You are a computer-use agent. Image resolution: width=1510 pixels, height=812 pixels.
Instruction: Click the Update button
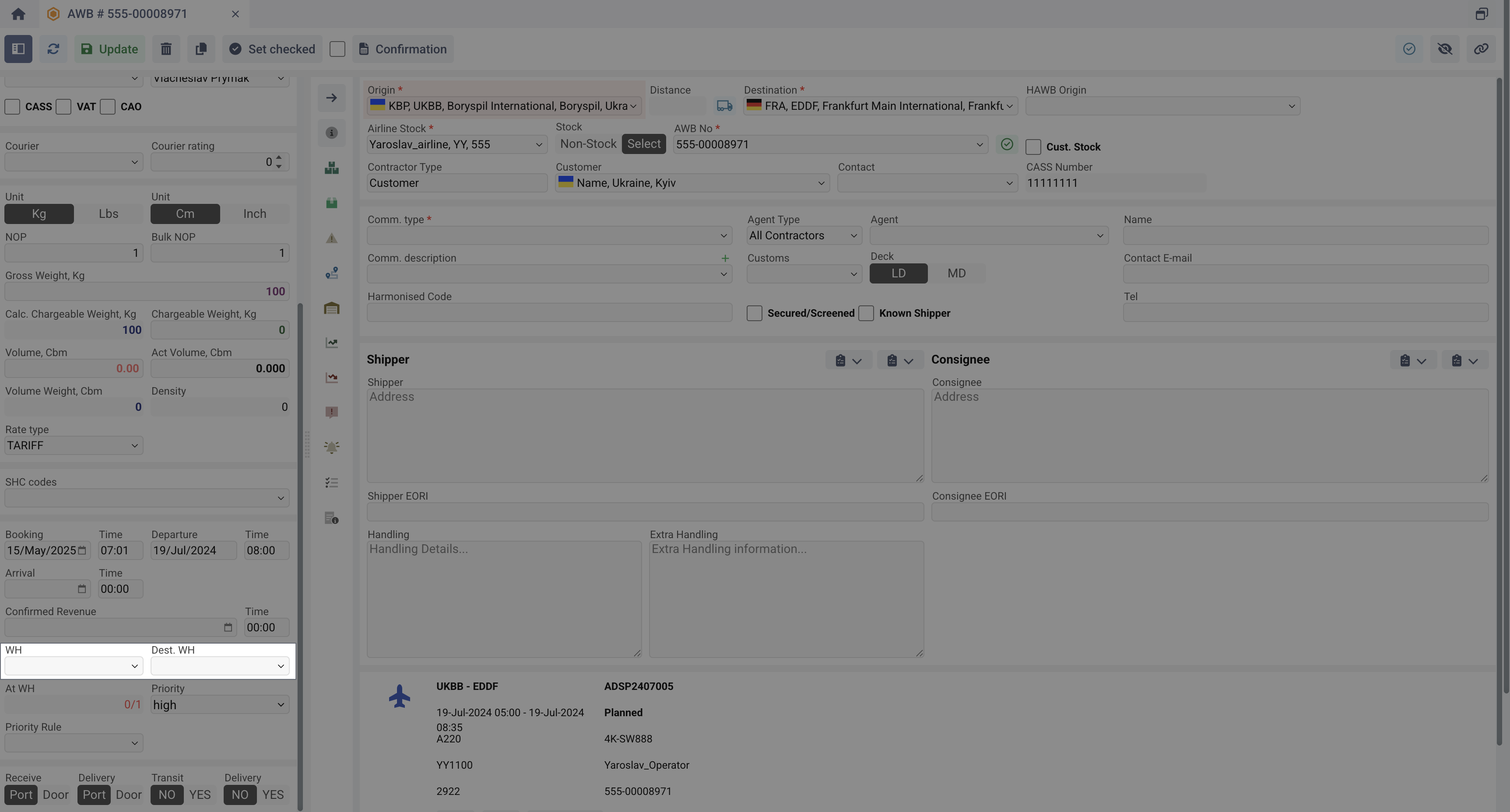pyautogui.click(x=109, y=49)
